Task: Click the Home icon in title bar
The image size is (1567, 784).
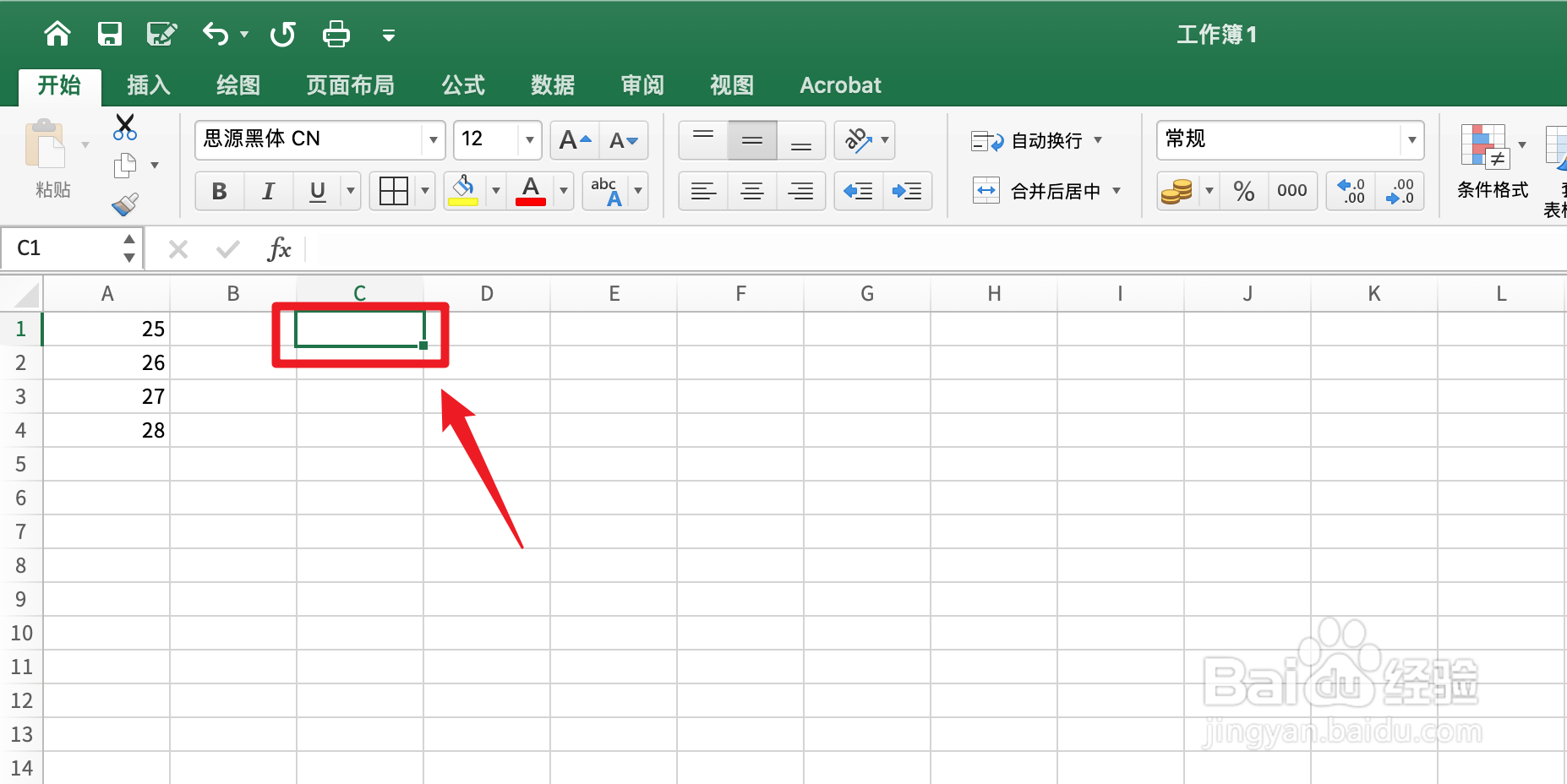Action: point(57,34)
